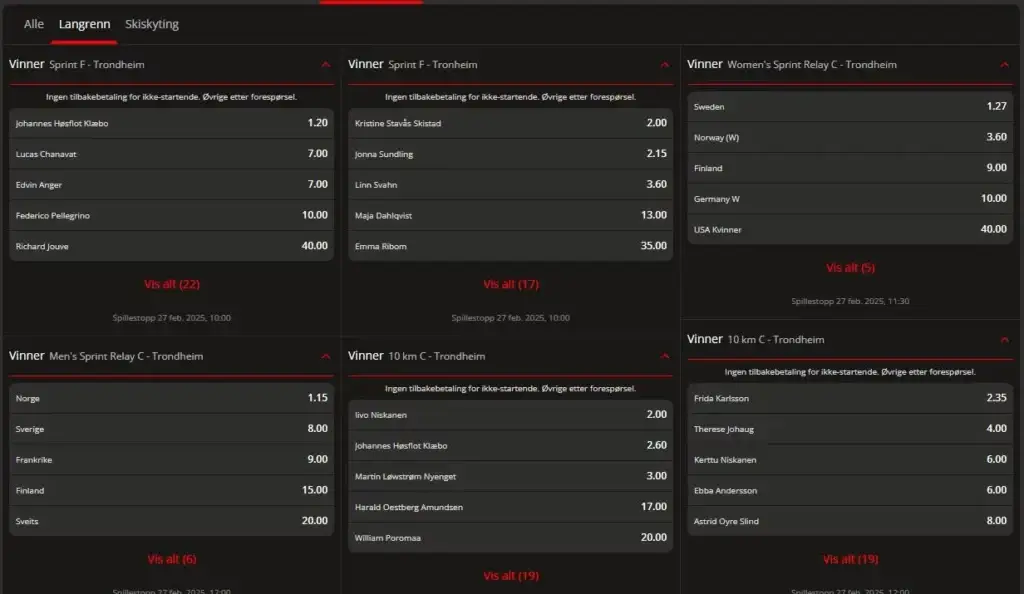Select Emma Ribom at 35.00
Viewport: 1024px width, 594px height.
tap(511, 246)
